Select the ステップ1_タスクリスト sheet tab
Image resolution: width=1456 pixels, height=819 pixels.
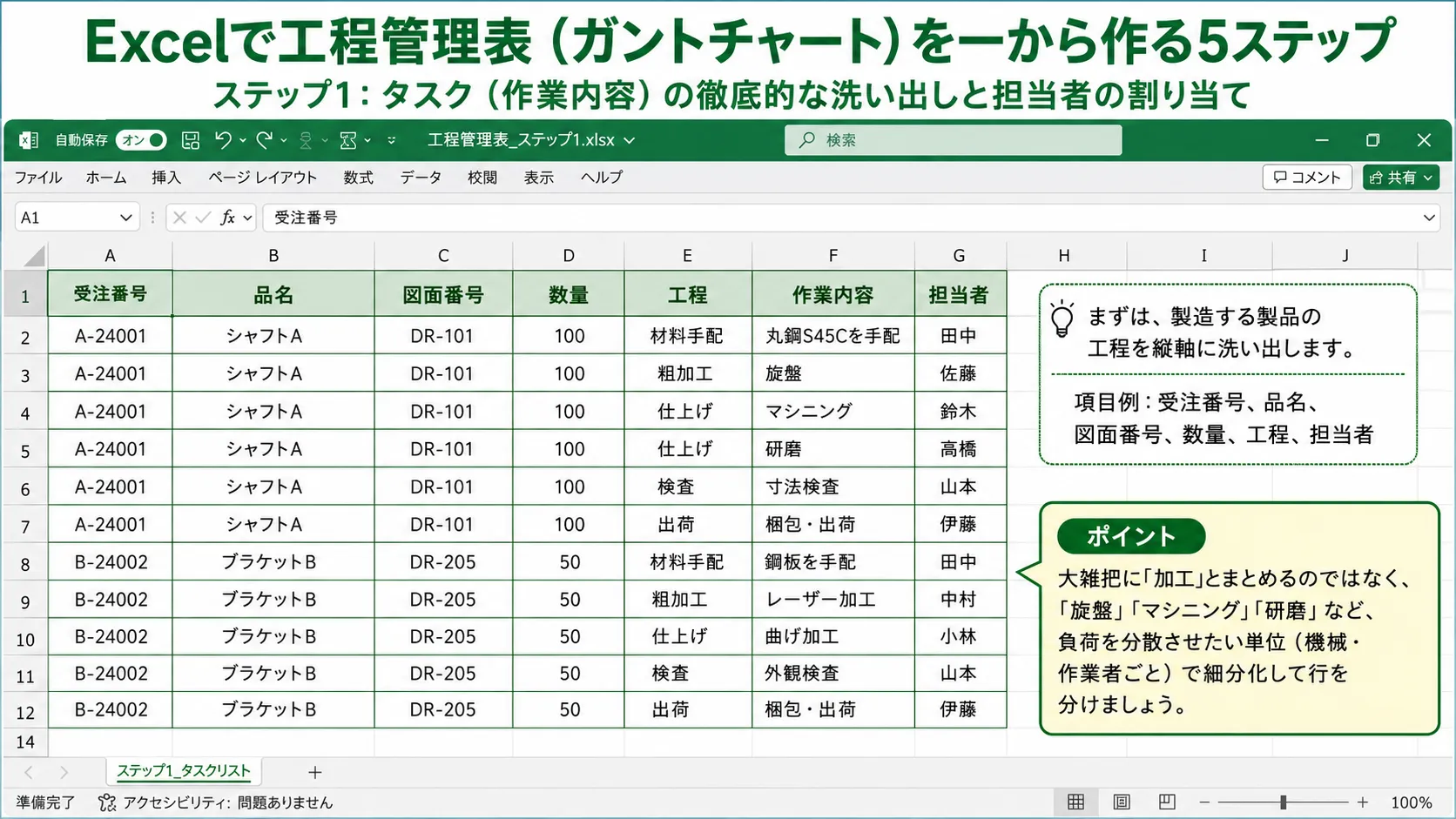184,771
